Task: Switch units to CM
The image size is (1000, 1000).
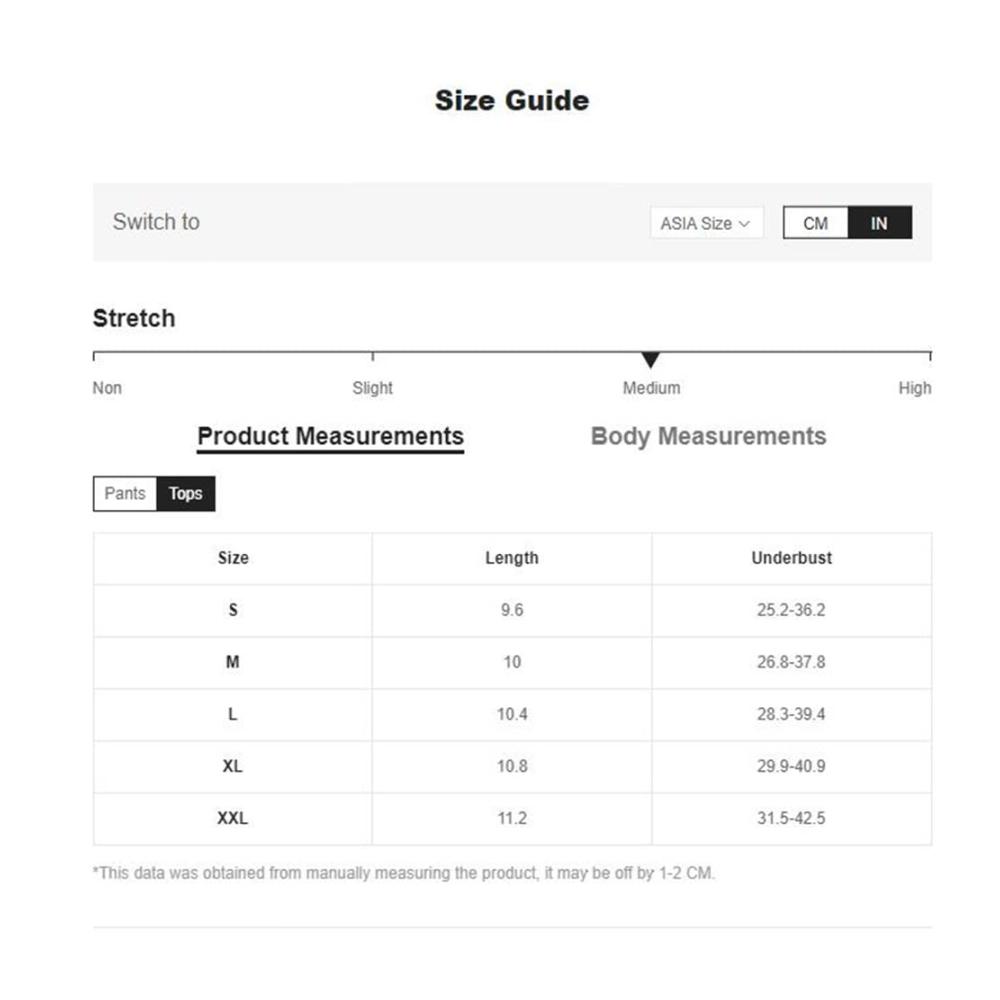Action: [815, 223]
